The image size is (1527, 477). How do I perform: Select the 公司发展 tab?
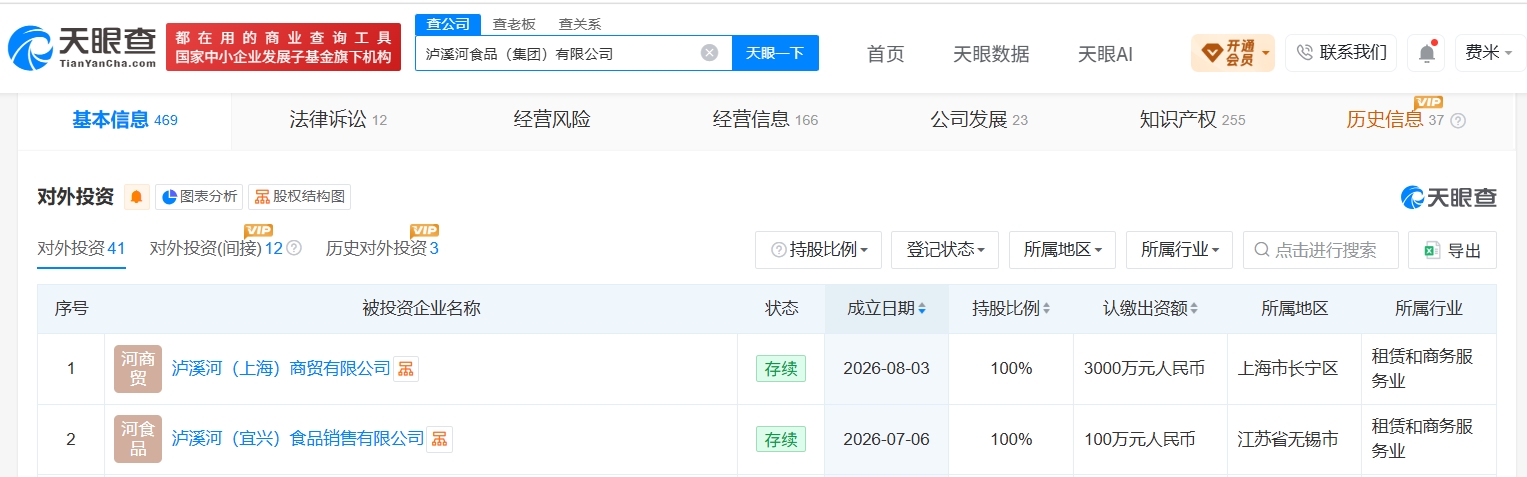point(979,120)
